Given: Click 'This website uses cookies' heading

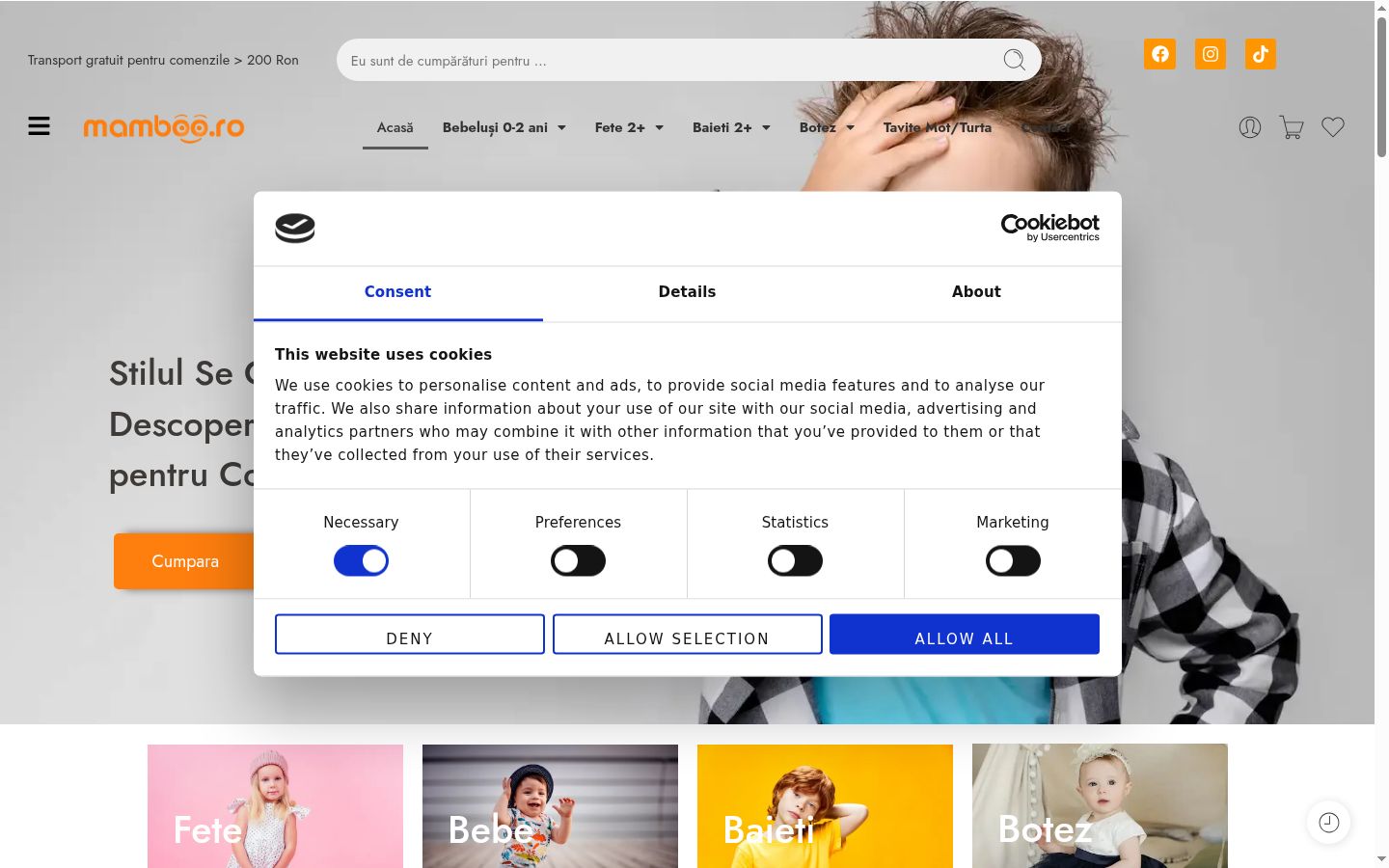Looking at the screenshot, I should point(383,354).
